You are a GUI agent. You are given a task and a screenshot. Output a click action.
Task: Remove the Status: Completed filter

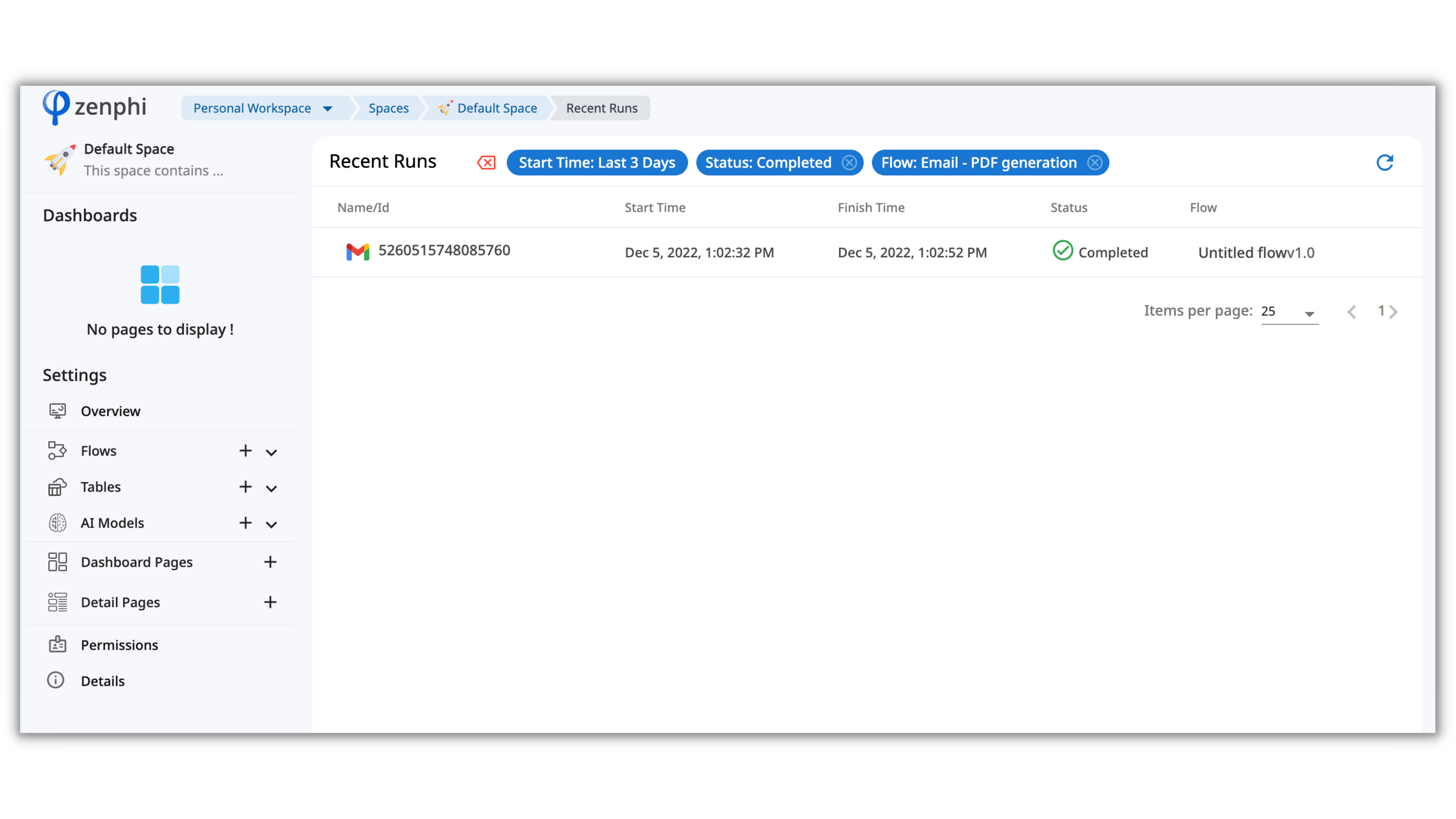tap(849, 163)
